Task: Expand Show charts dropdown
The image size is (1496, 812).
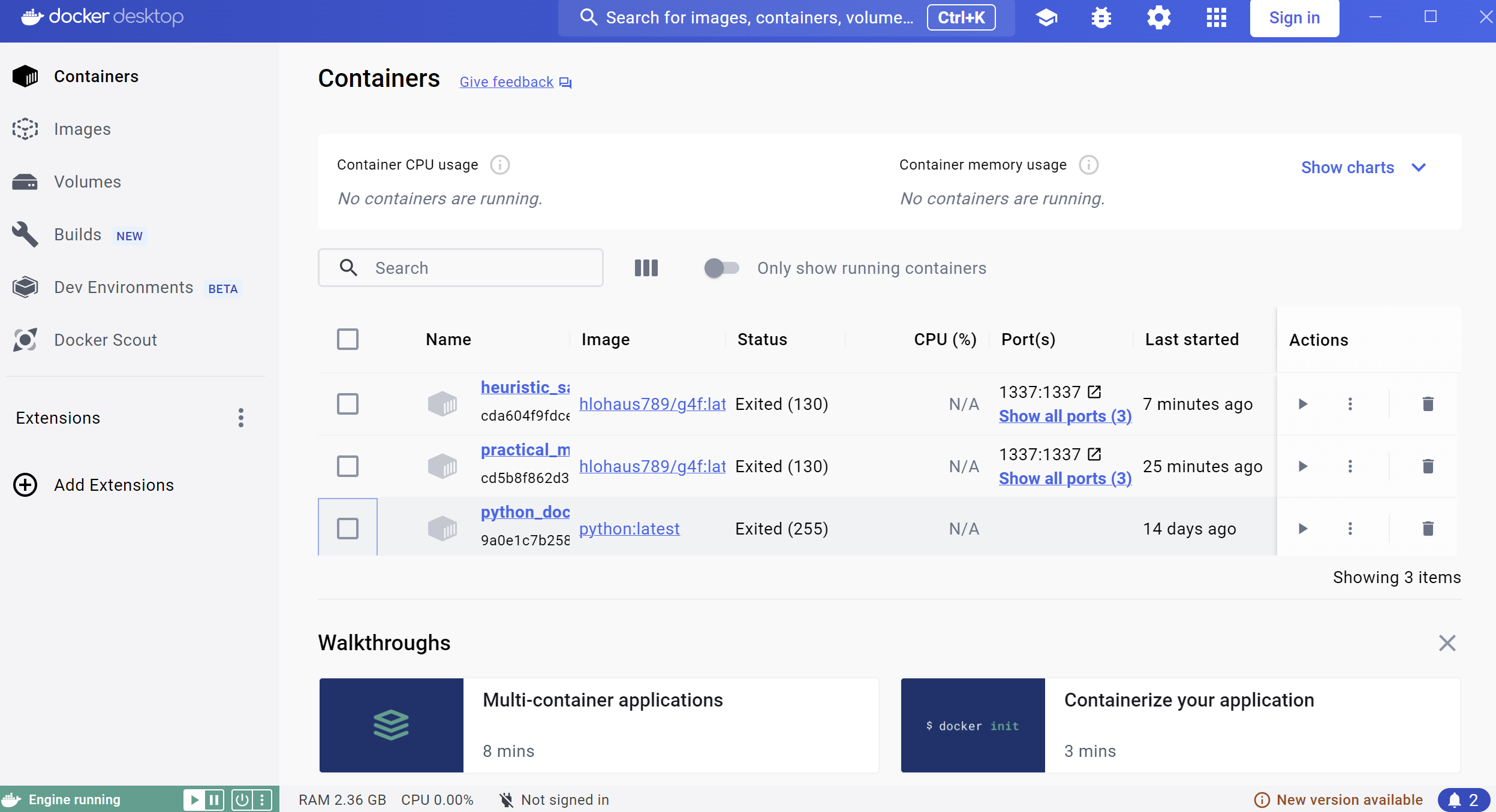Action: (x=1363, y=167)
